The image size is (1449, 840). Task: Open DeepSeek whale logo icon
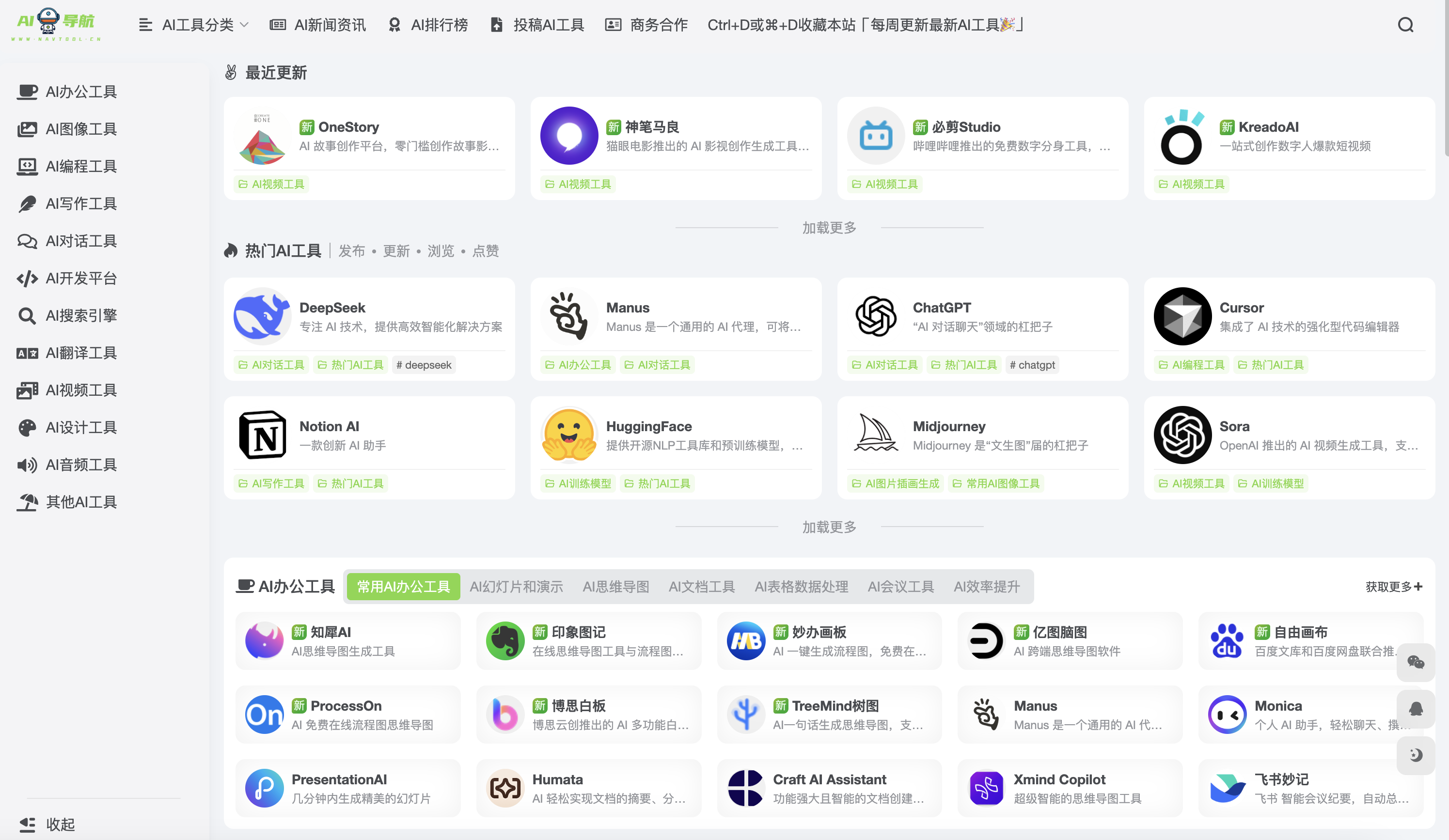(262, 316)
